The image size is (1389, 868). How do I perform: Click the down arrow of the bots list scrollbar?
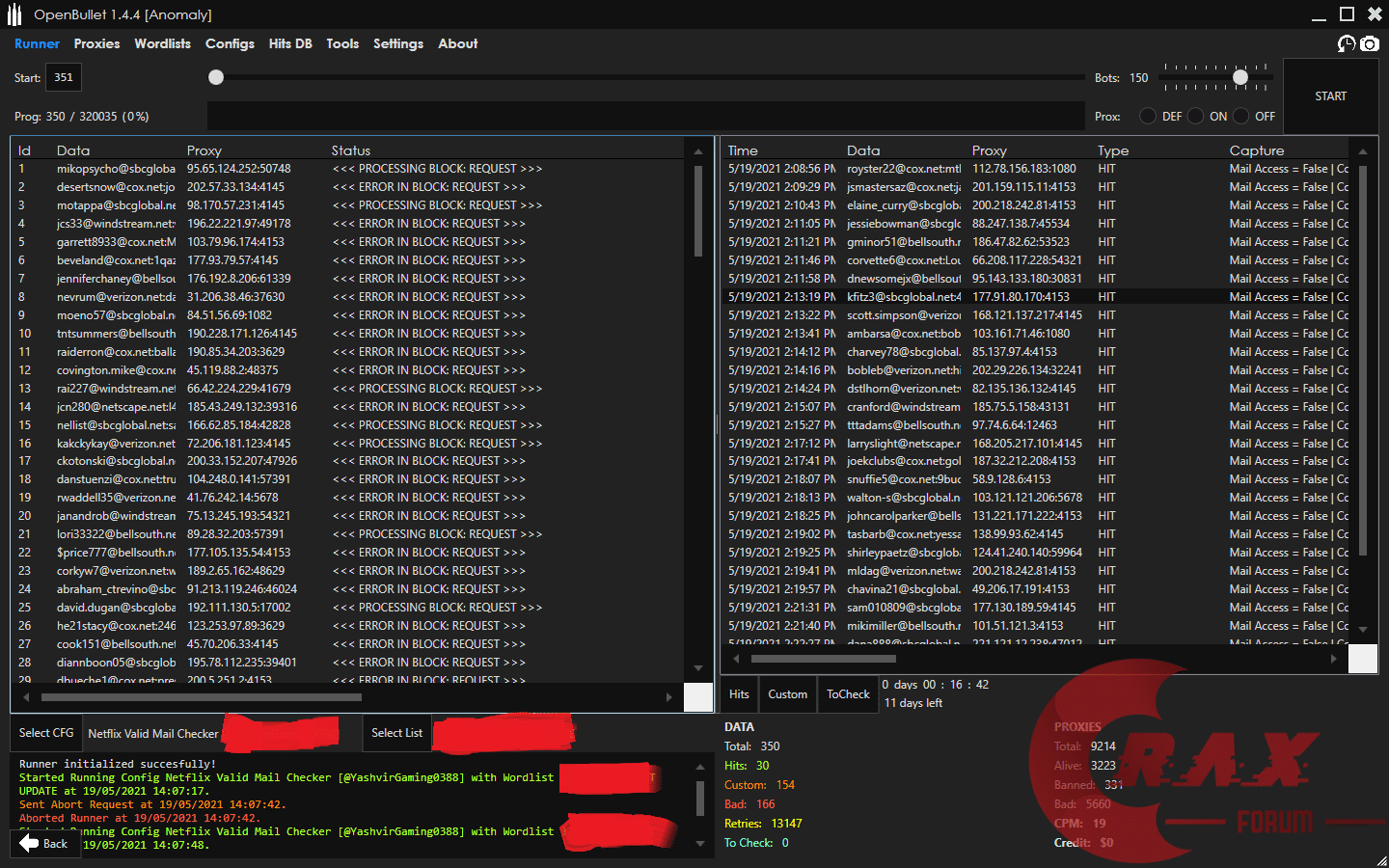698,667
